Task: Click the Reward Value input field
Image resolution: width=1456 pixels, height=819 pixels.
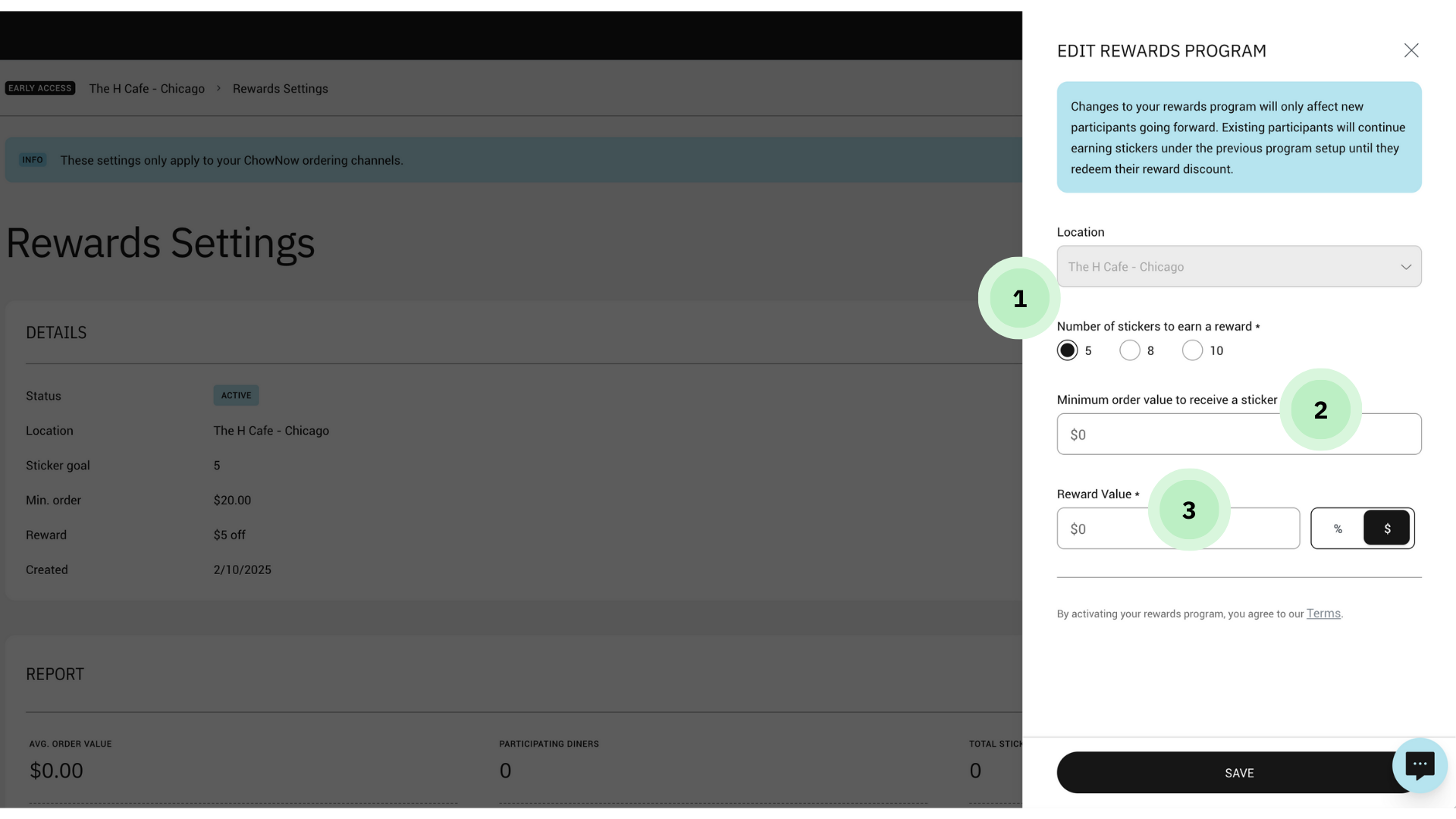Action: pos(1107,529)
